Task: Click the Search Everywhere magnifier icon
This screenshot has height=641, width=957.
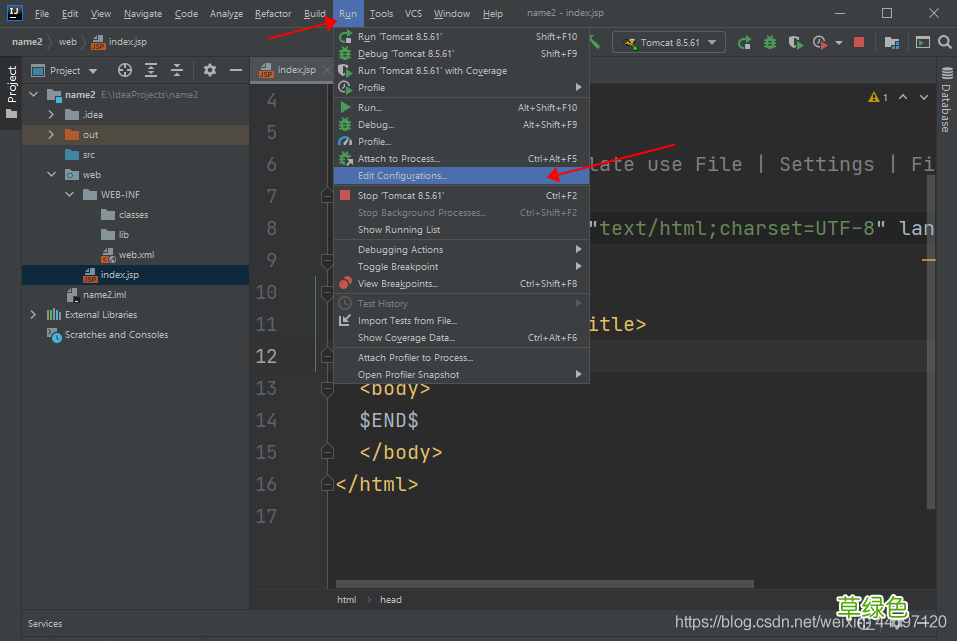Action: 943,43
